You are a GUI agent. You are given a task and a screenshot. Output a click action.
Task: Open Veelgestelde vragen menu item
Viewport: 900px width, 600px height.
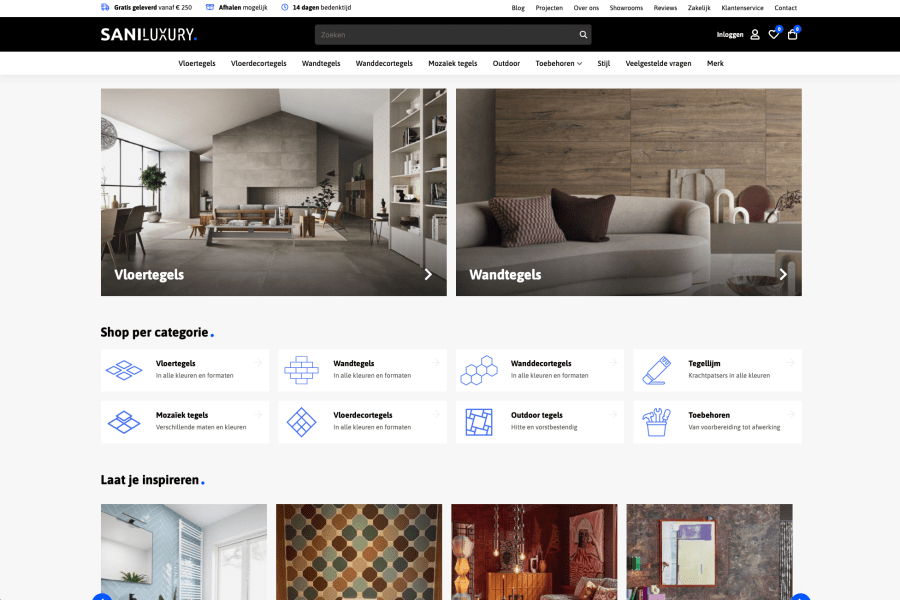(x=658, y=63)
